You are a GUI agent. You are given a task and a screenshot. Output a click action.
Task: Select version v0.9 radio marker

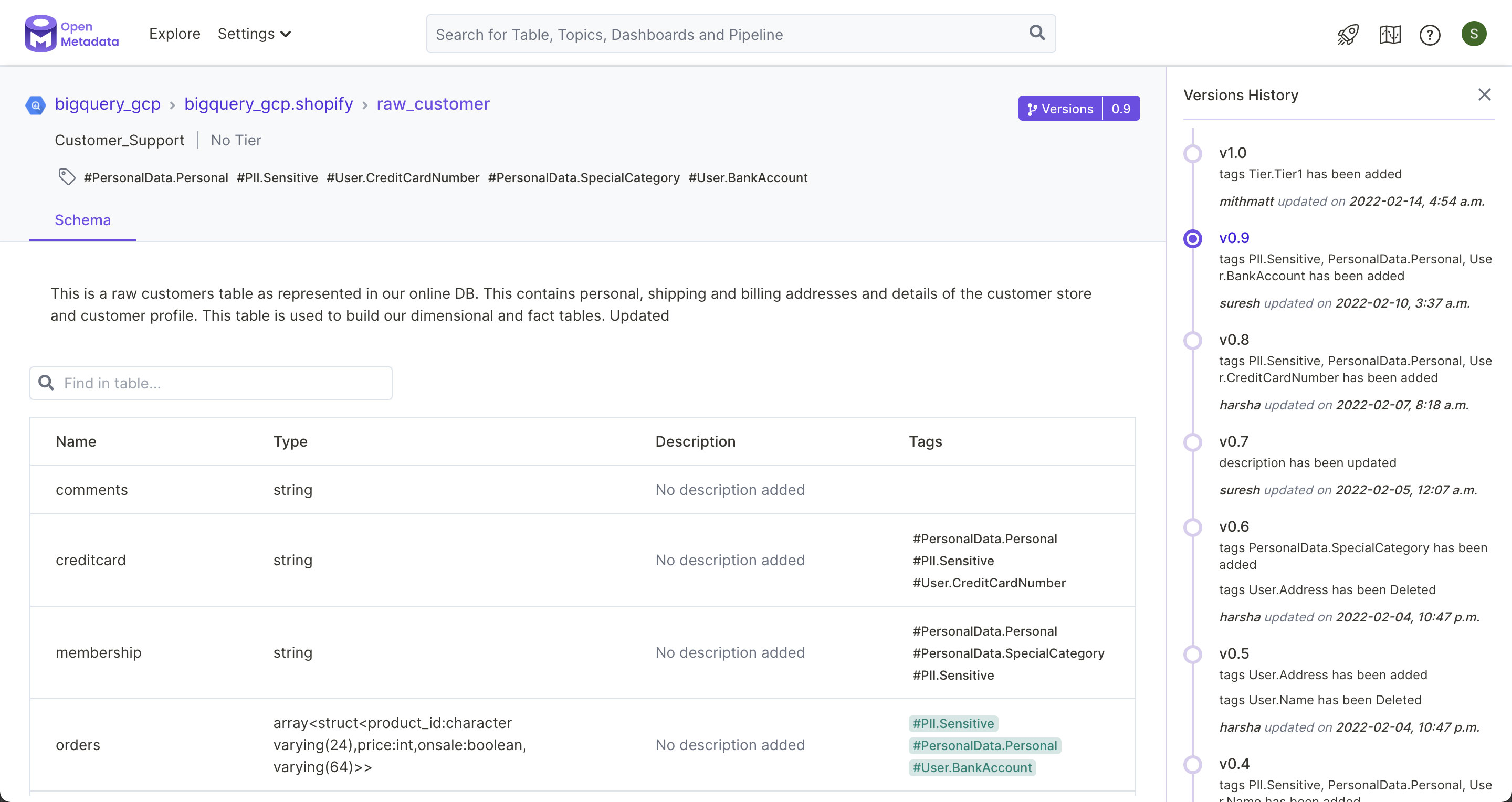tap(1192, 239)
